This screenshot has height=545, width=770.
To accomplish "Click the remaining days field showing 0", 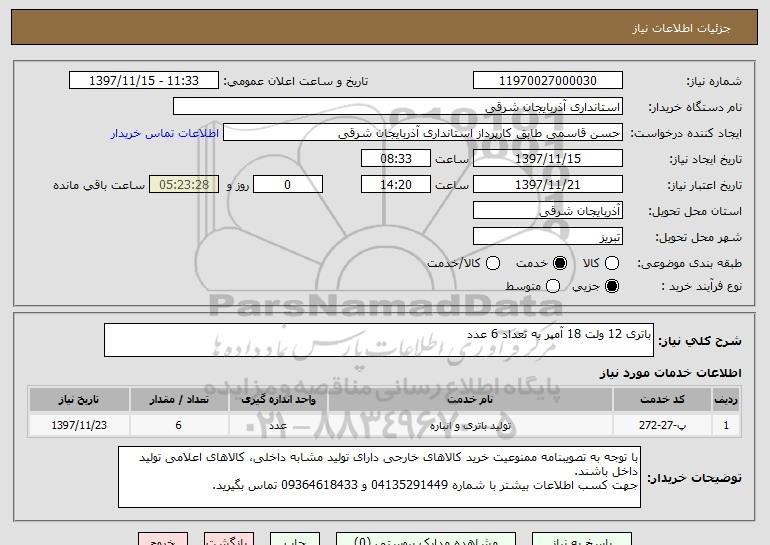I will (x=288, y=185).
